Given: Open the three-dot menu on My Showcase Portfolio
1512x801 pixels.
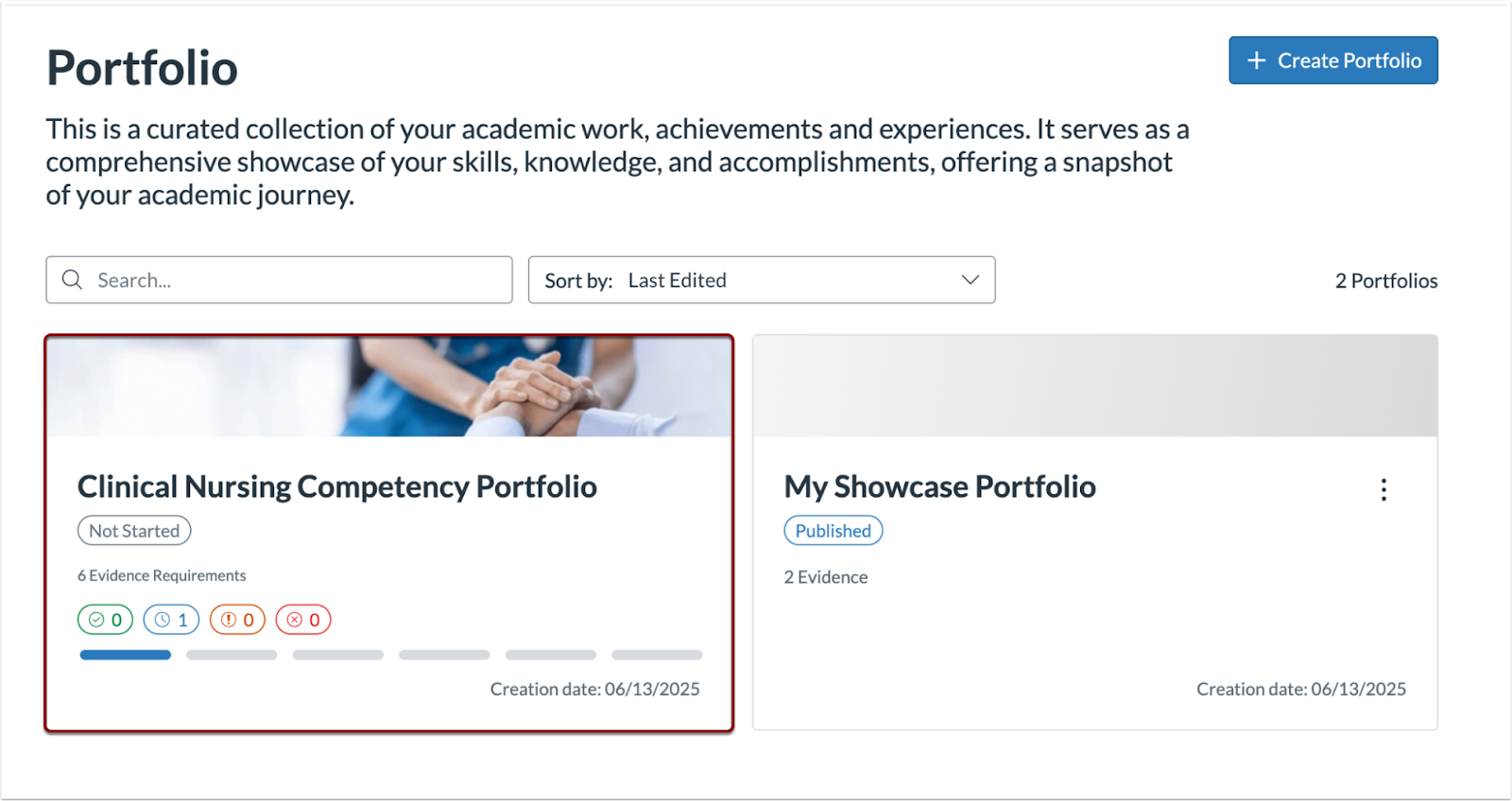Looking at the screenshot, I should pyautogui.click(x=1383, y=489).
